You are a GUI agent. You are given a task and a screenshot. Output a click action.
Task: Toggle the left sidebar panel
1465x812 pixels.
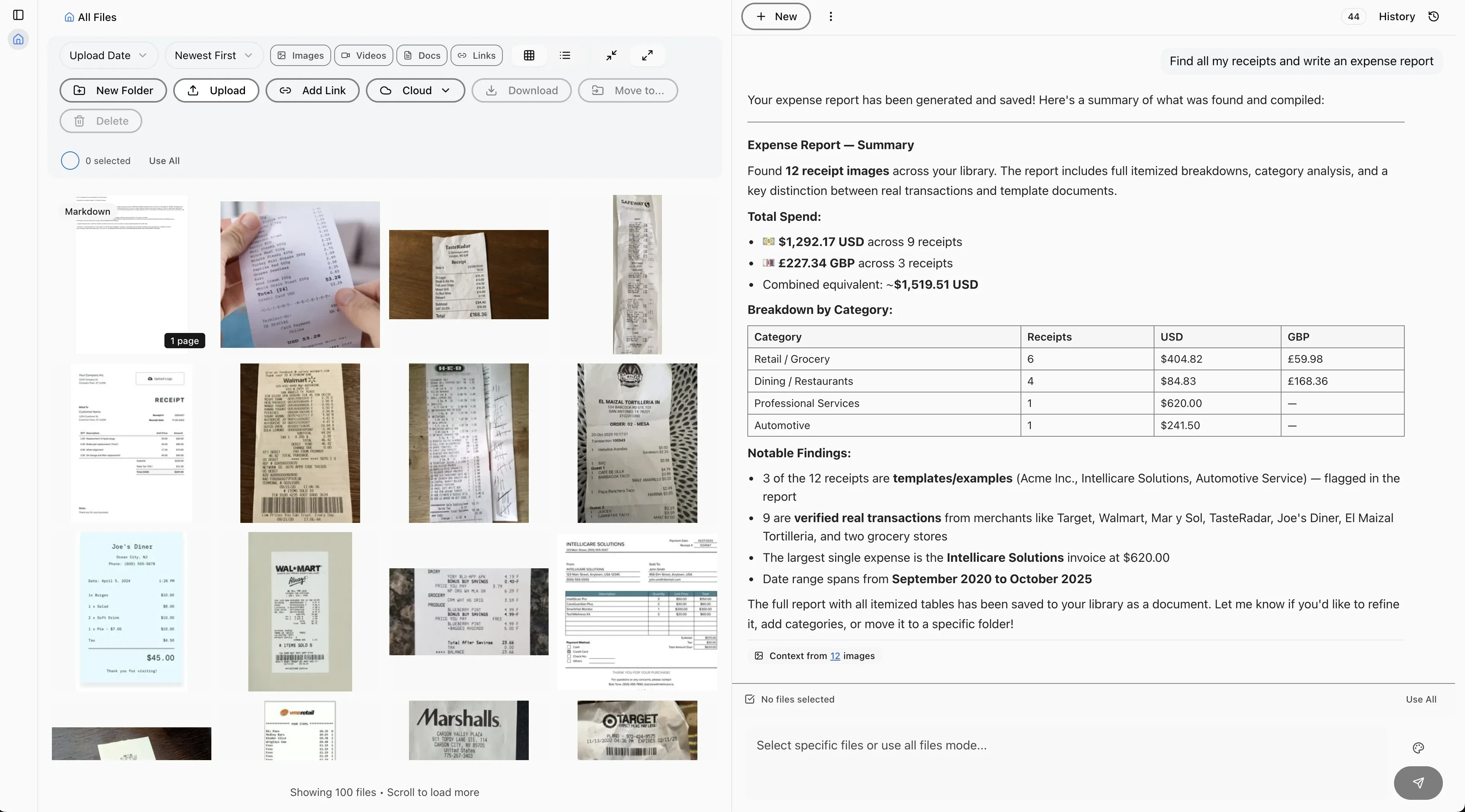18,15
